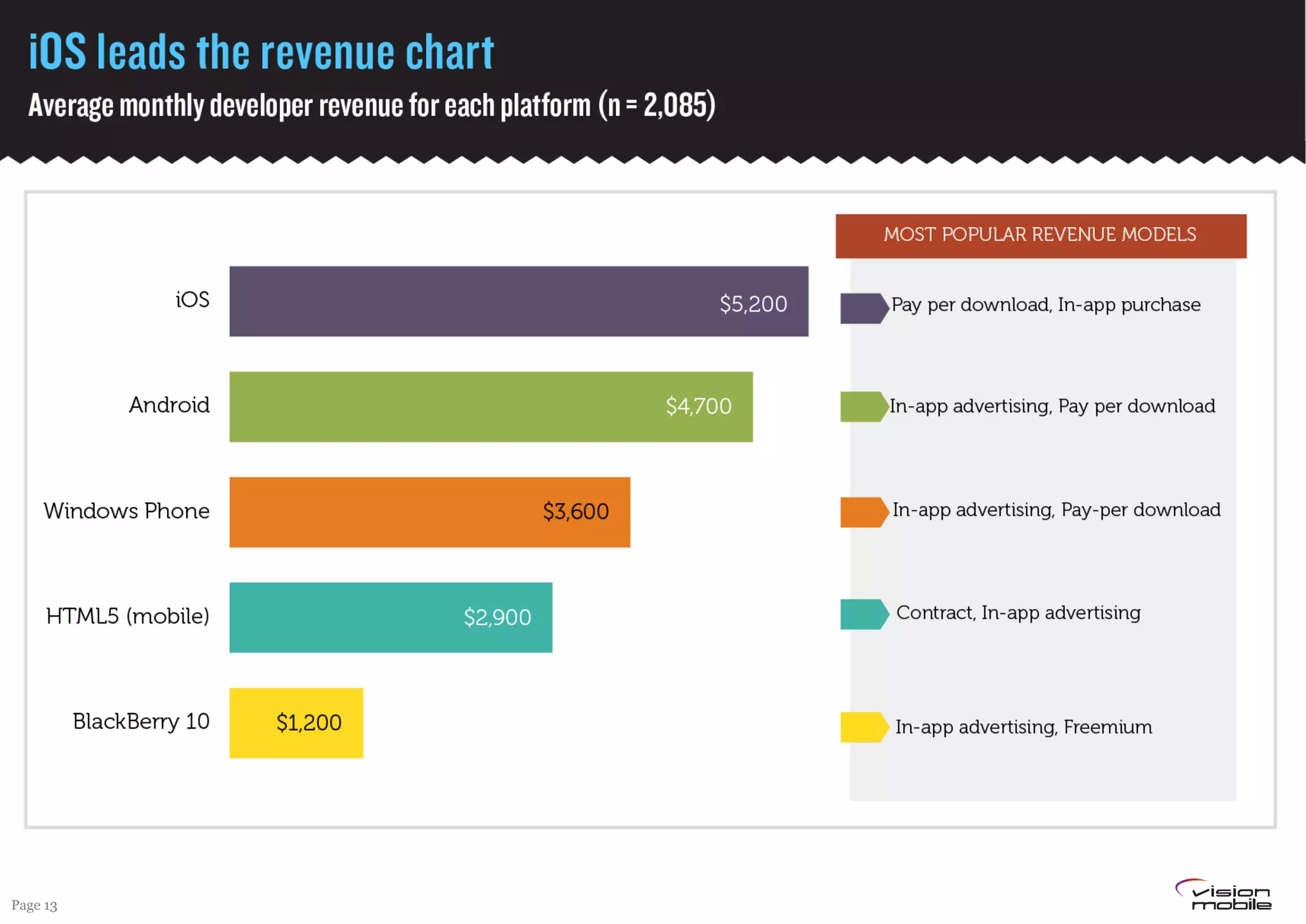The image size is (1306, 924).
Task: Click the orange Windows Phone legend arrow
Action: tap(863, 512)
